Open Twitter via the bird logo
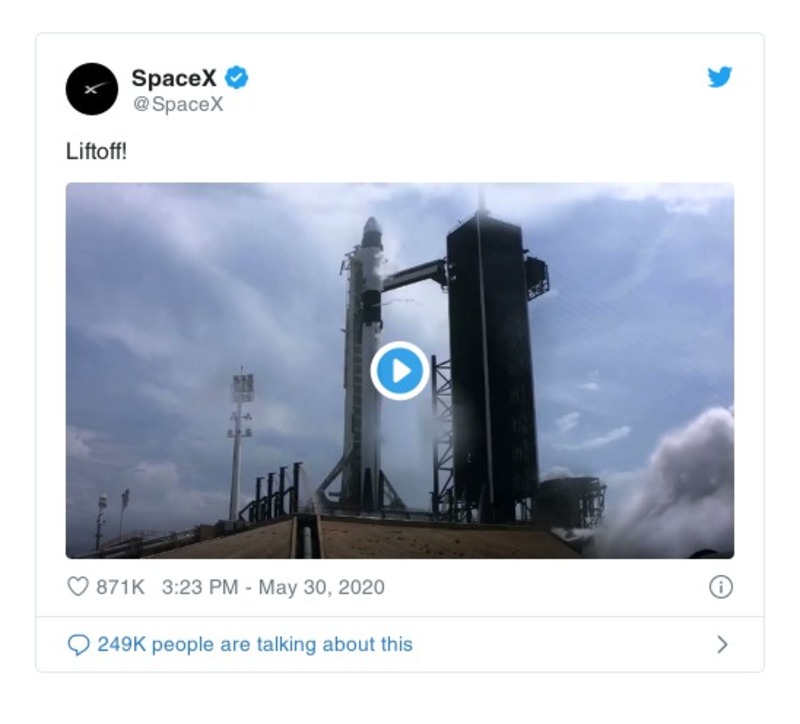 point(720,78)
